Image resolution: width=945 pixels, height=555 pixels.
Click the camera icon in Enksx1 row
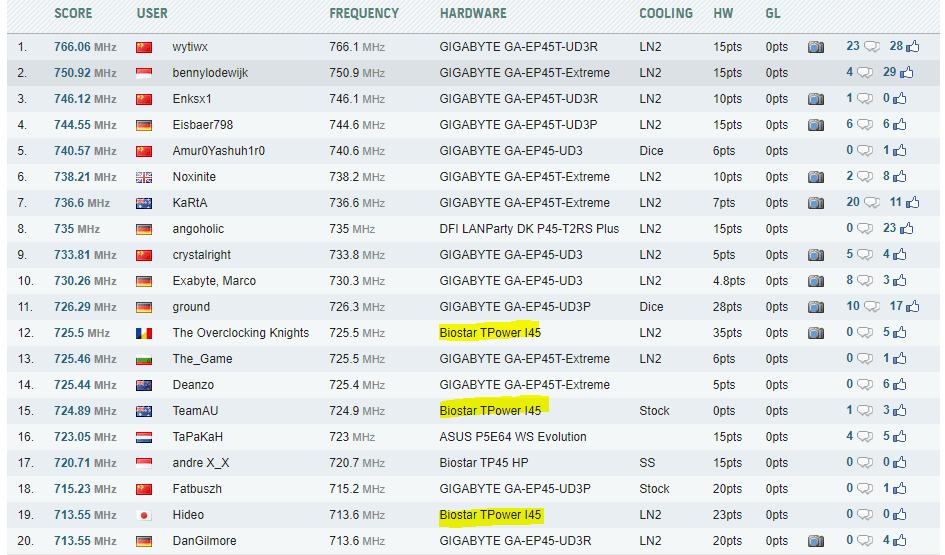coord(816,99)
